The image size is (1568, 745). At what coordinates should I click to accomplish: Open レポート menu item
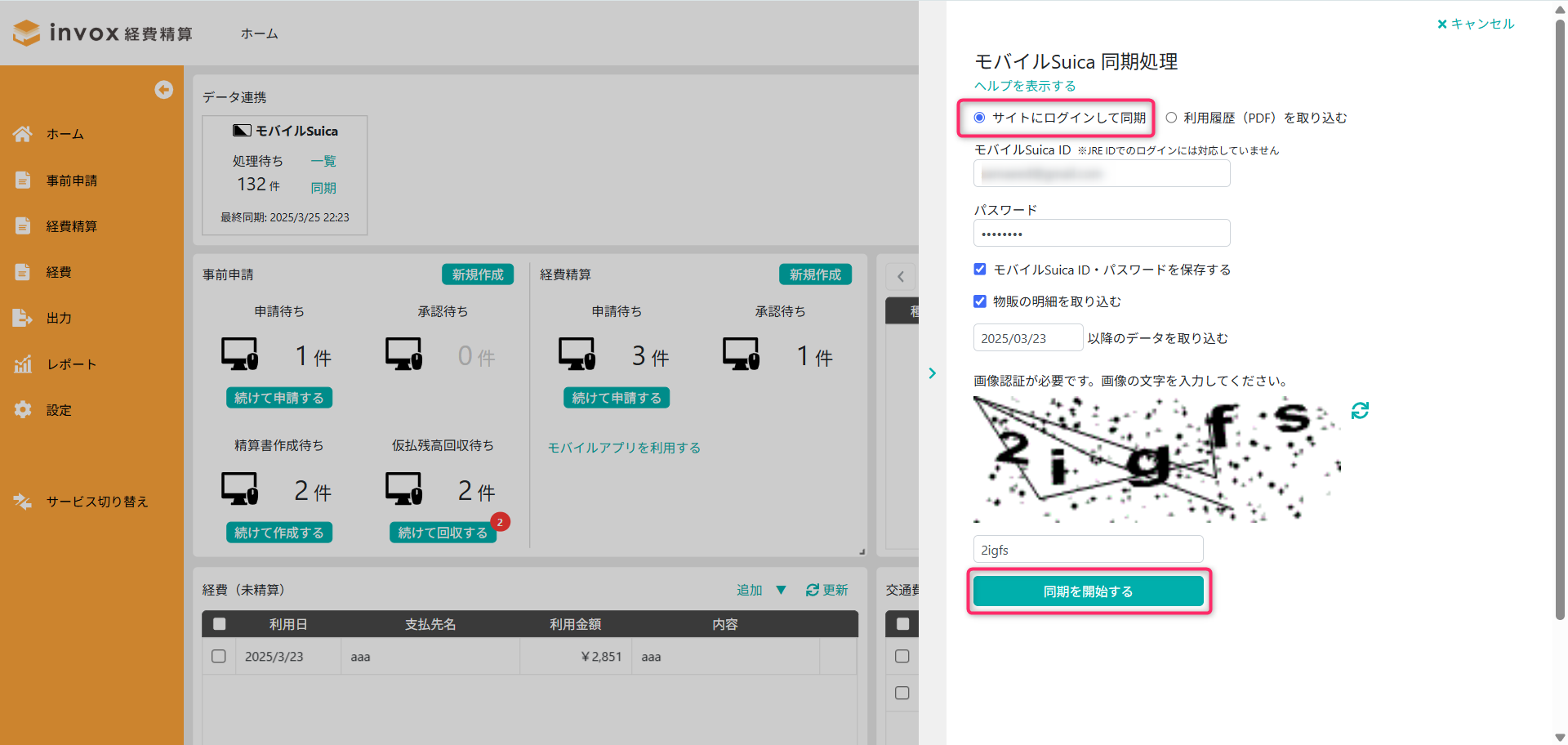point(72,364)
